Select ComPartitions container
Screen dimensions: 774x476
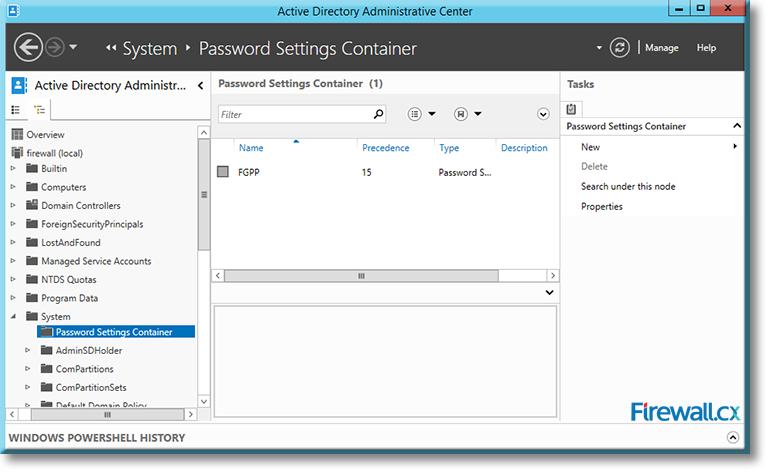tap(84, 369)
